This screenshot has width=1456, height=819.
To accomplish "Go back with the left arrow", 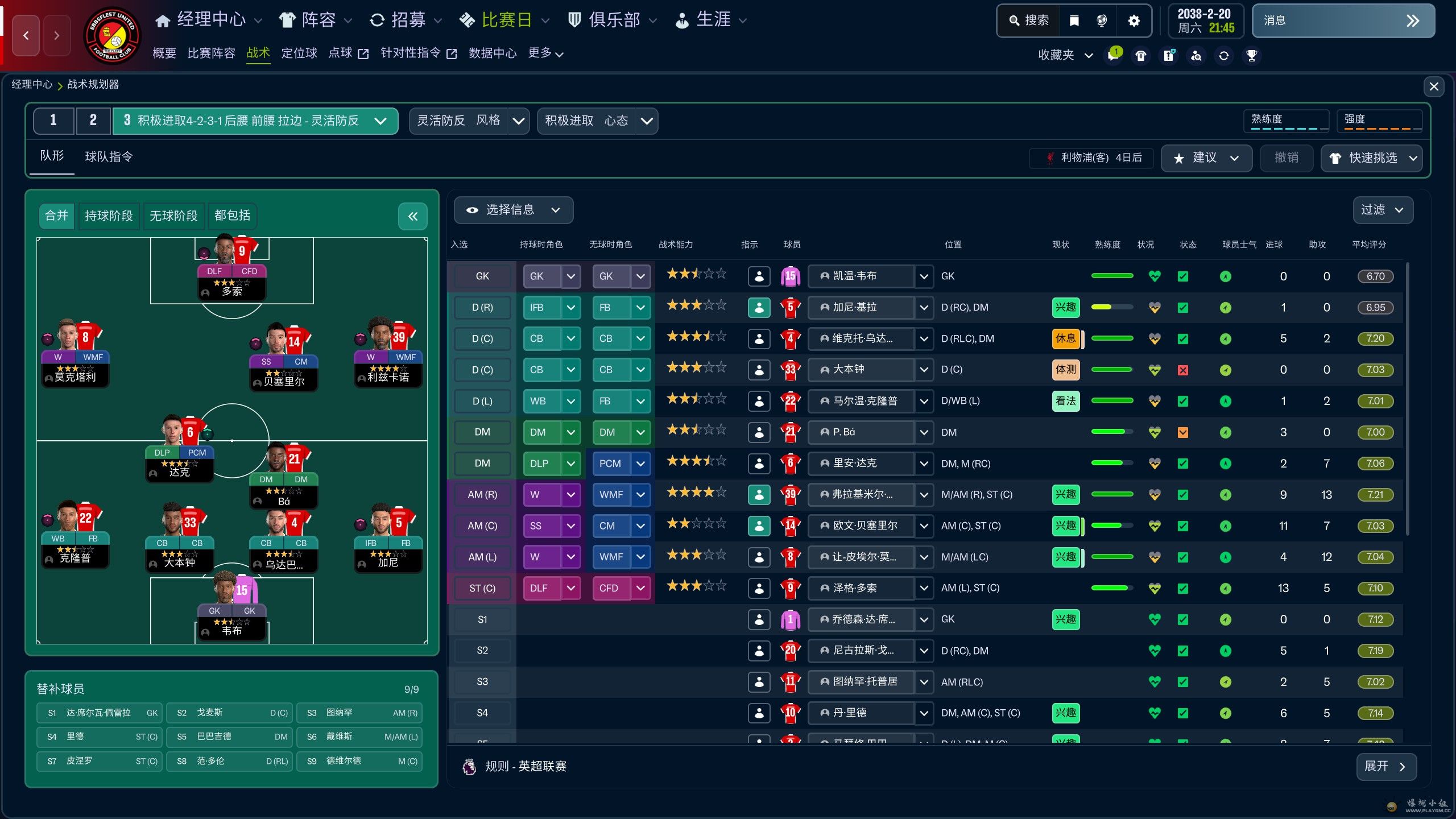I will click(26, 35).
